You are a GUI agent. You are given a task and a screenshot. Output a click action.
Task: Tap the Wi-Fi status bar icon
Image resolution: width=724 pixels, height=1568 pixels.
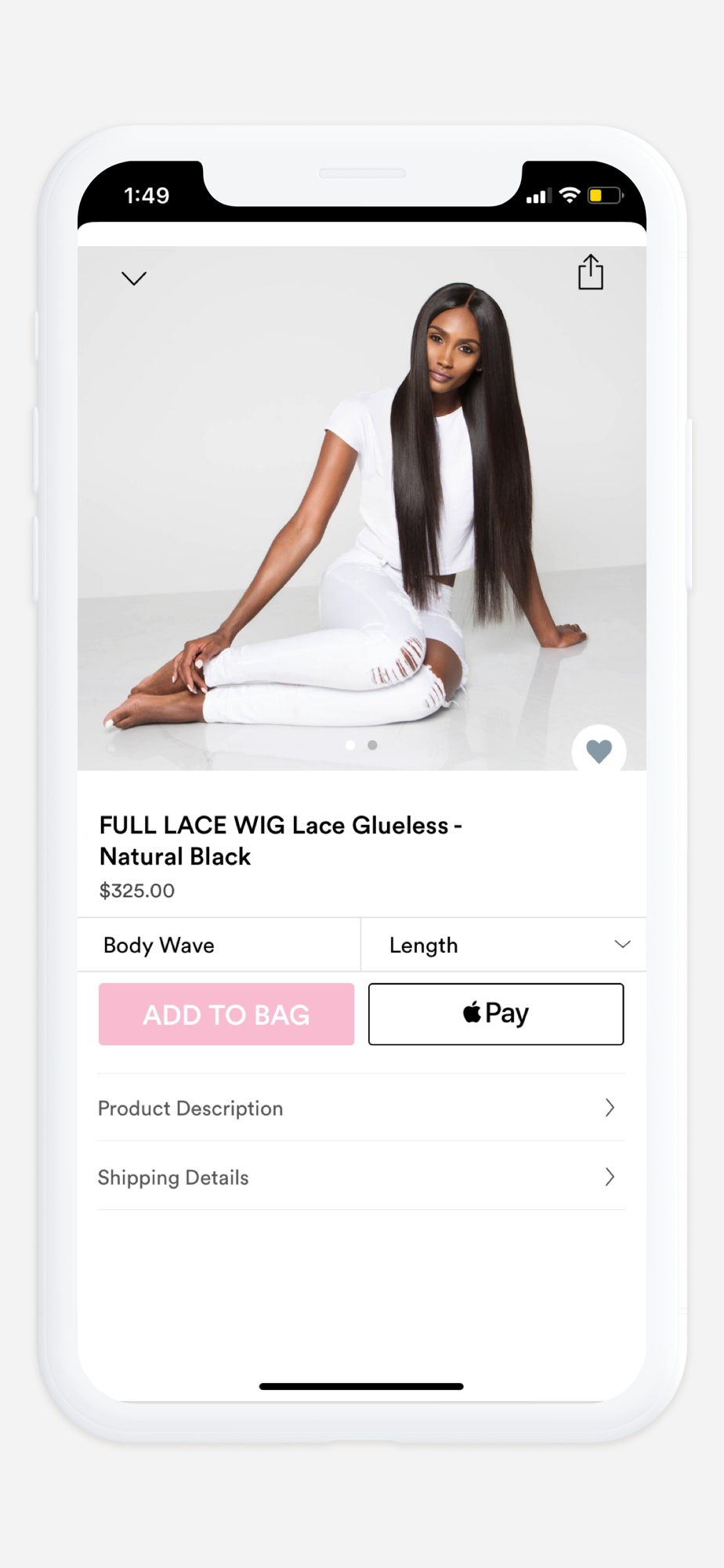570,195
